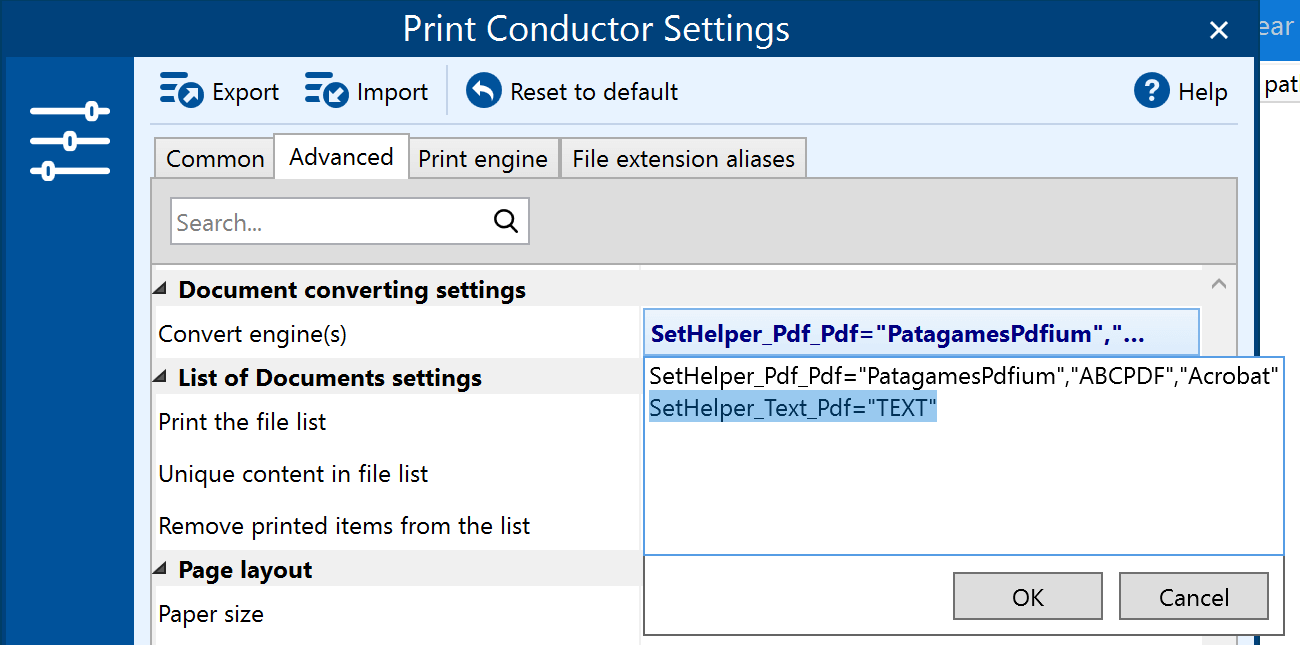Open the Print engine tab
Screen dimensions: 1300x645
(482, 159)
